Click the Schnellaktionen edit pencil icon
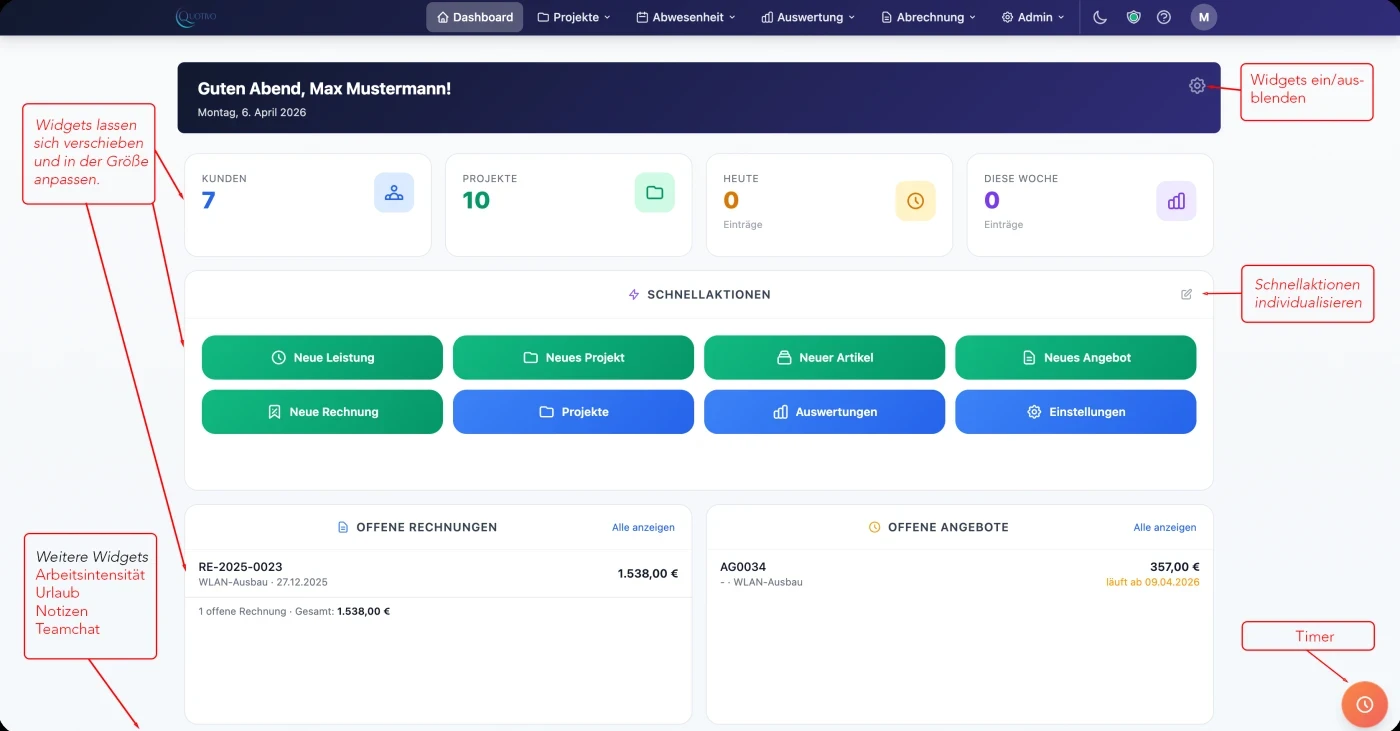This screenshot has width=1400, height=731. click(x=1186, y=294)
